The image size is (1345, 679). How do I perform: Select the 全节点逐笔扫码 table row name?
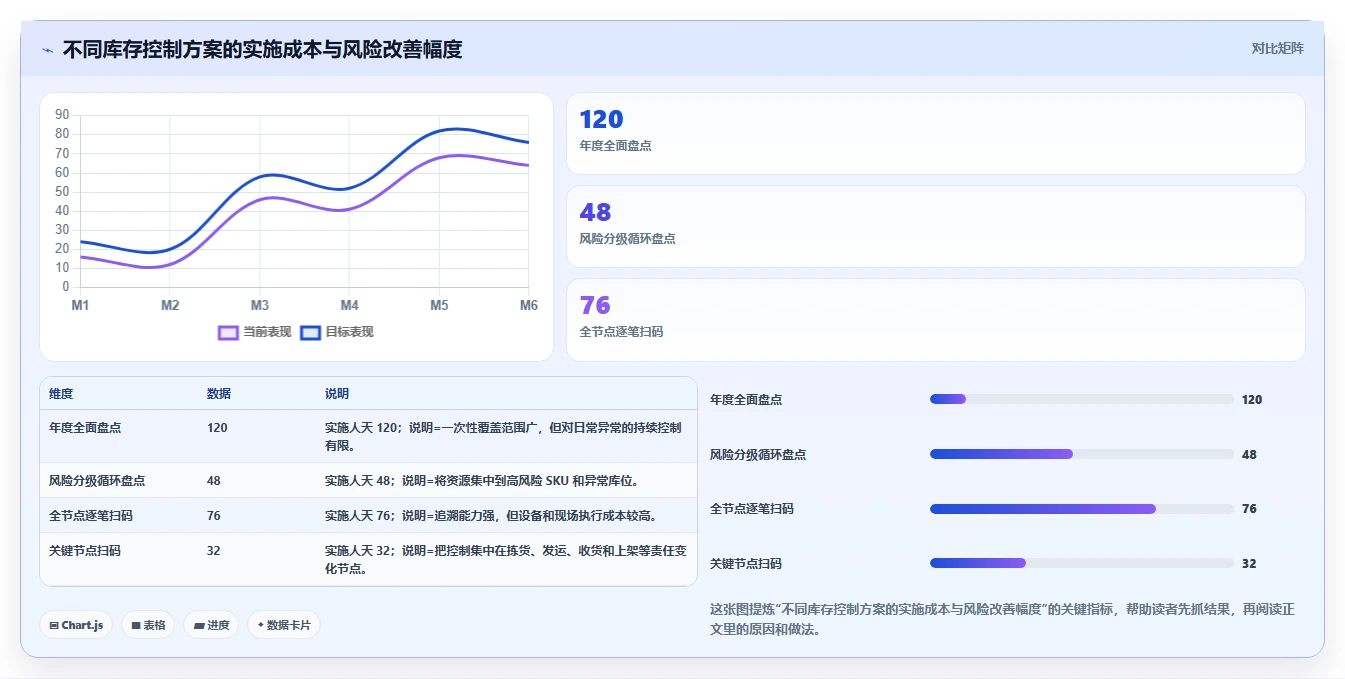coord(91,516)
